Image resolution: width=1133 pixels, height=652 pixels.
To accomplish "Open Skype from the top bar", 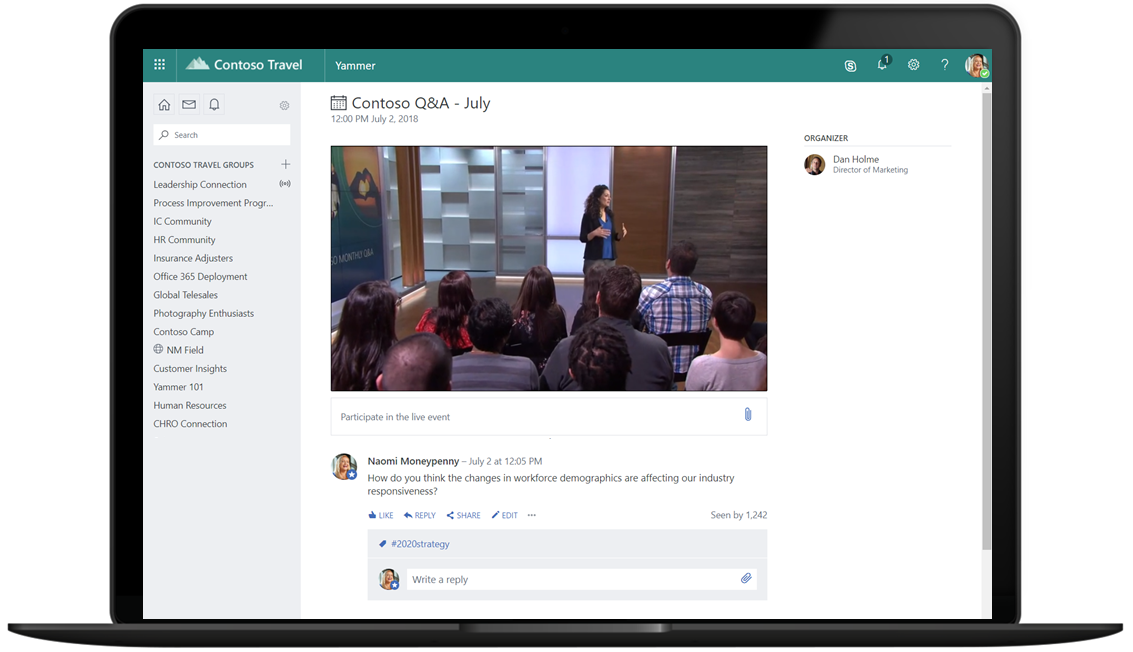I will click(850, 64).
